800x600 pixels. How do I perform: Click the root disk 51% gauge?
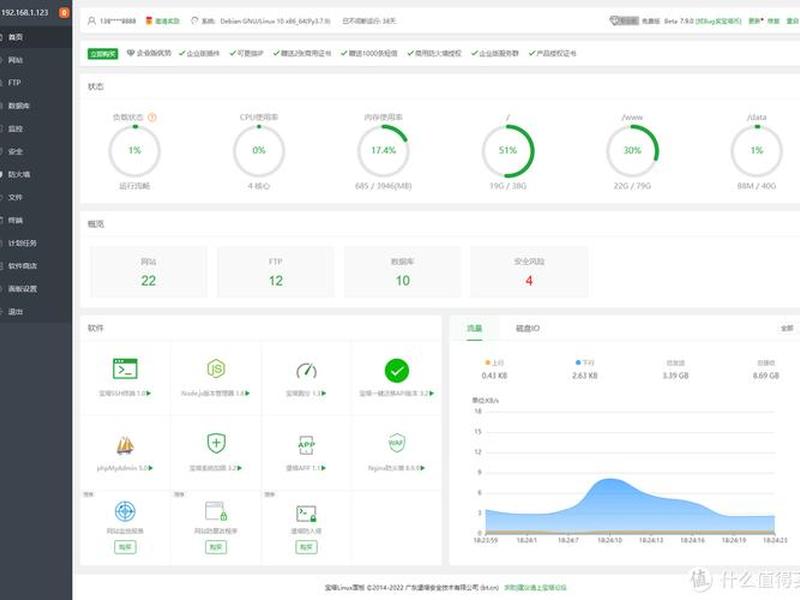tap(508, 151)
